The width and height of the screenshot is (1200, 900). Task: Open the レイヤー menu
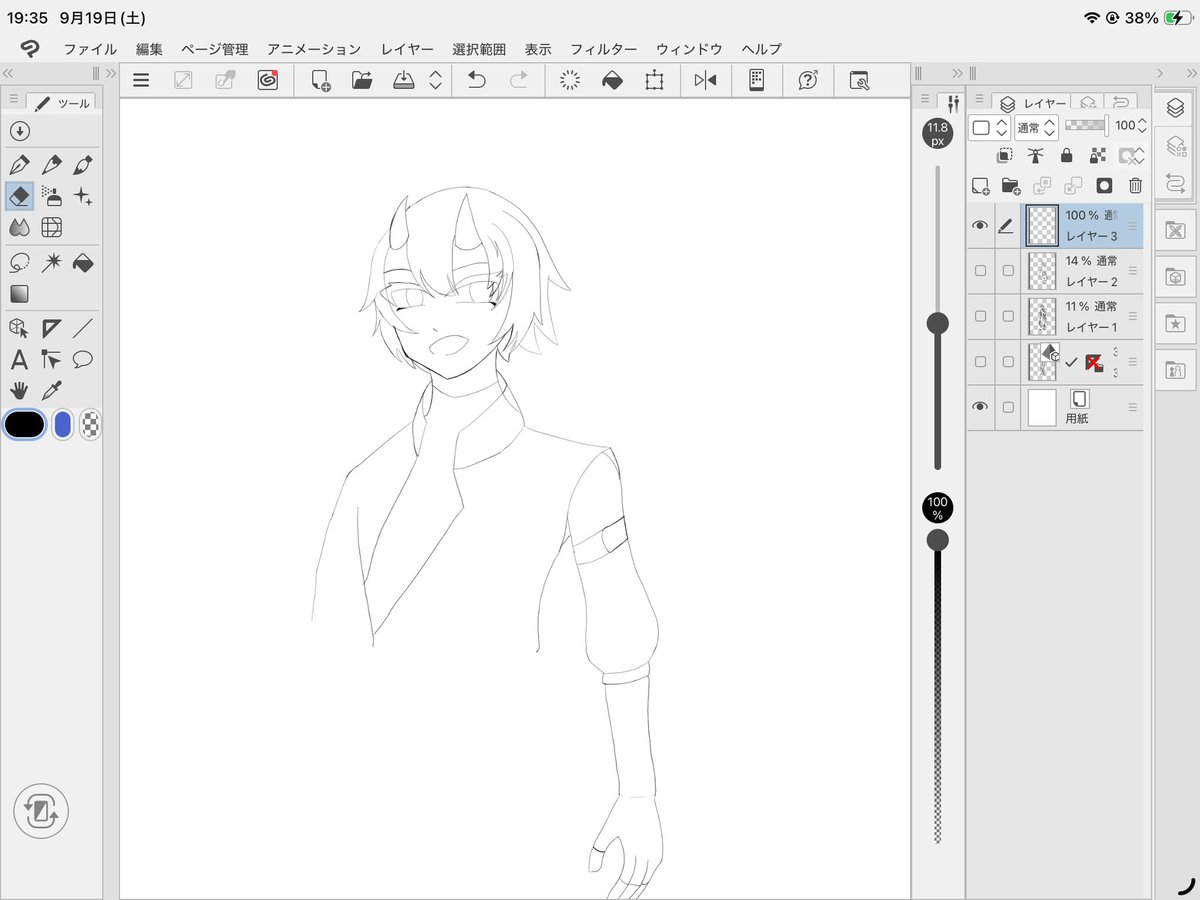(x=407, y=48)
